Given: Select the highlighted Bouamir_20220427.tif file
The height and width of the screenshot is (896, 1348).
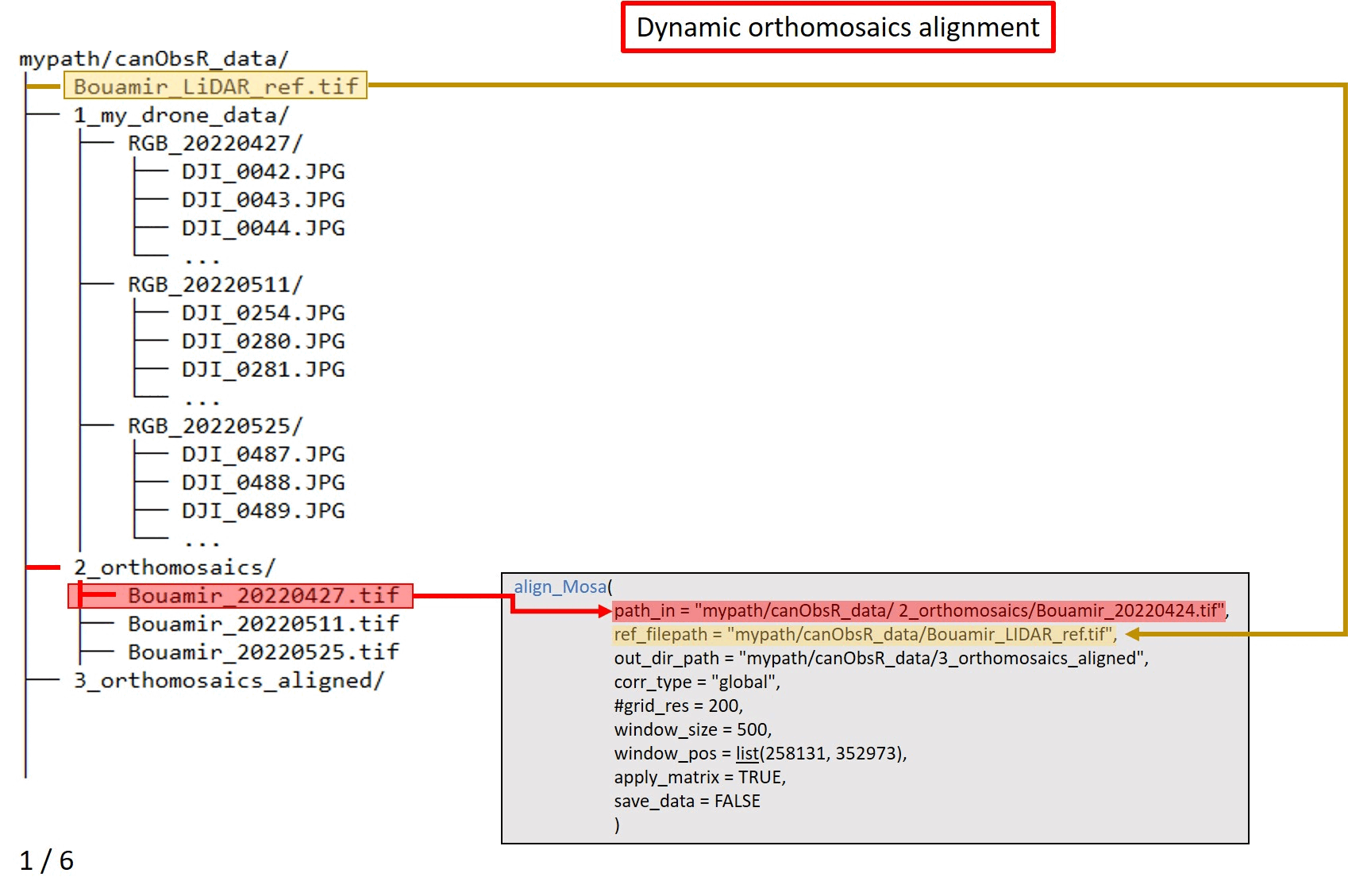Looking at the screenshot, I should (x=241, y=595).
